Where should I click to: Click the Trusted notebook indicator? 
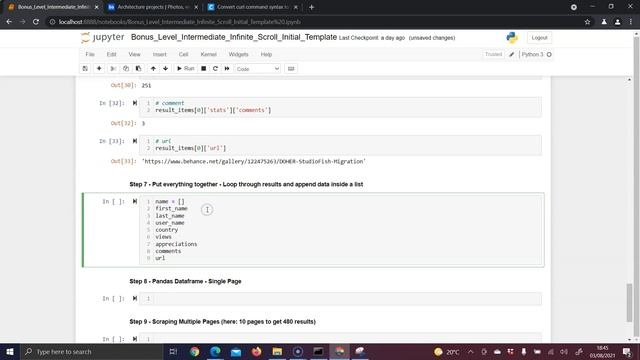(x=493, y=54)
